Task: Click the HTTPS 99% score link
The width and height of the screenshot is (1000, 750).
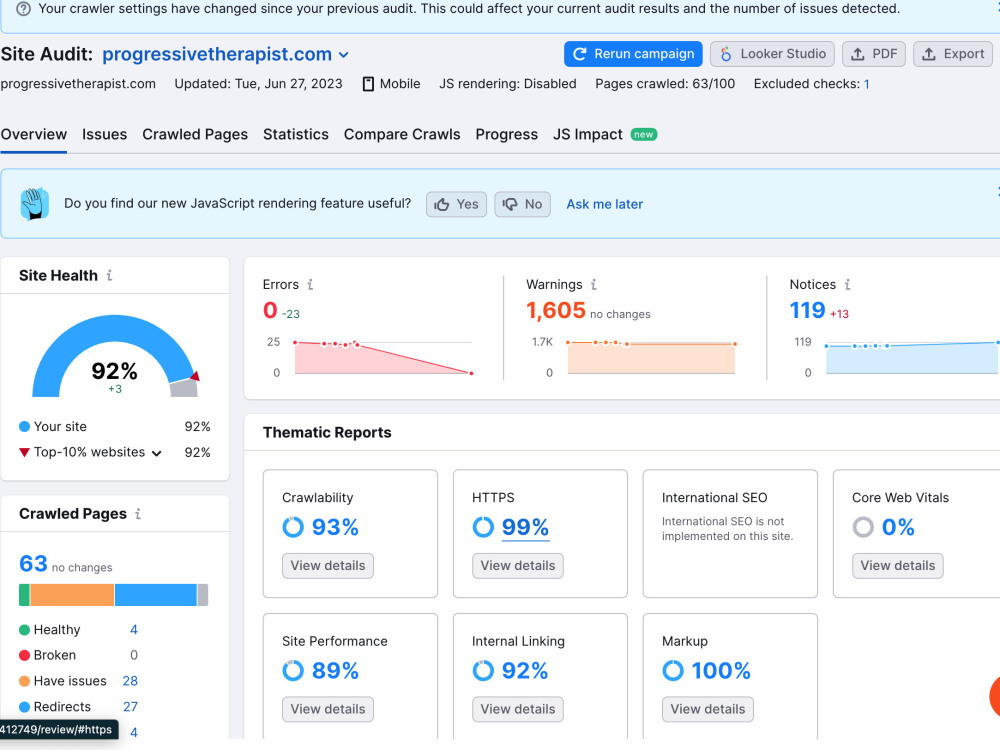Action: [526, 527]
